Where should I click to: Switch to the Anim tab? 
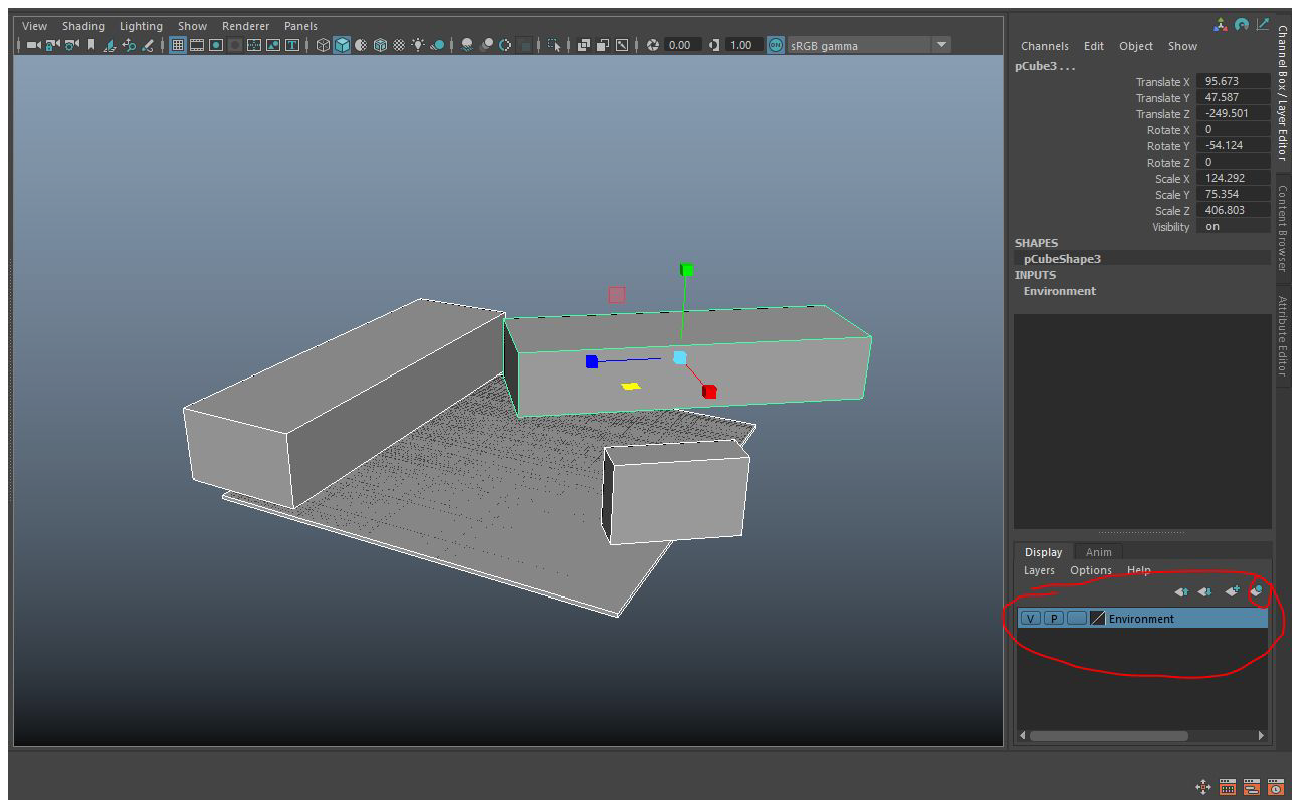coord(1098,551)
